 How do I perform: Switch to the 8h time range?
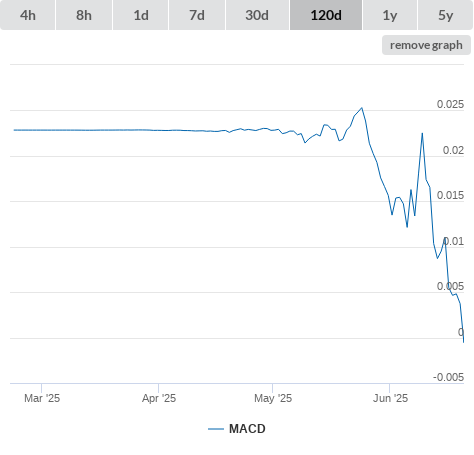[x=84, y=15]
